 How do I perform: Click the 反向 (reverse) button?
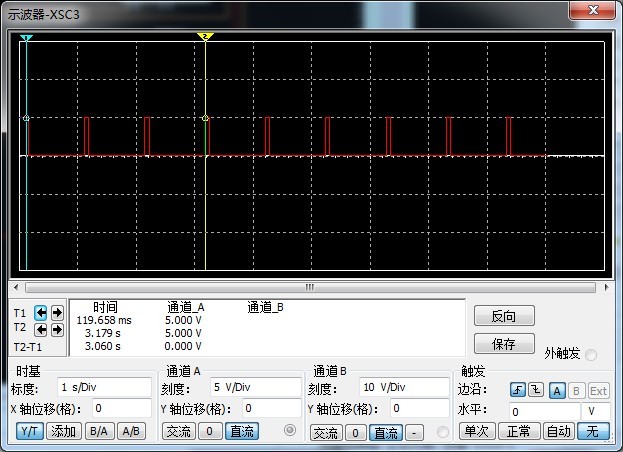pyautogui.click(x=504, y=316)
